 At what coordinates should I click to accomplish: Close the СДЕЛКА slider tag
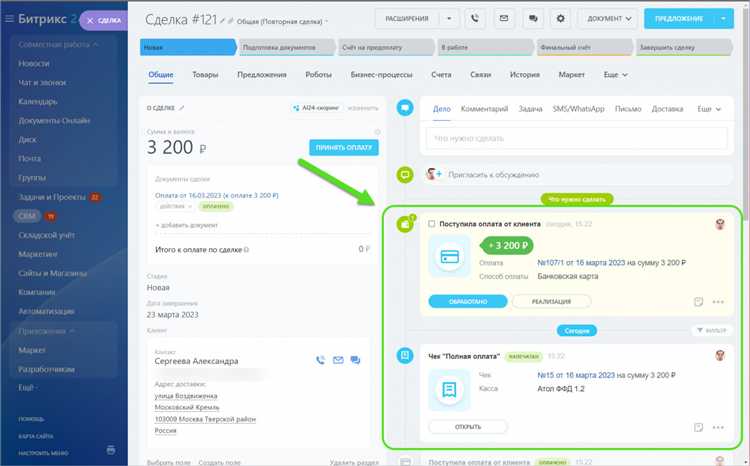tap(90, 21)
